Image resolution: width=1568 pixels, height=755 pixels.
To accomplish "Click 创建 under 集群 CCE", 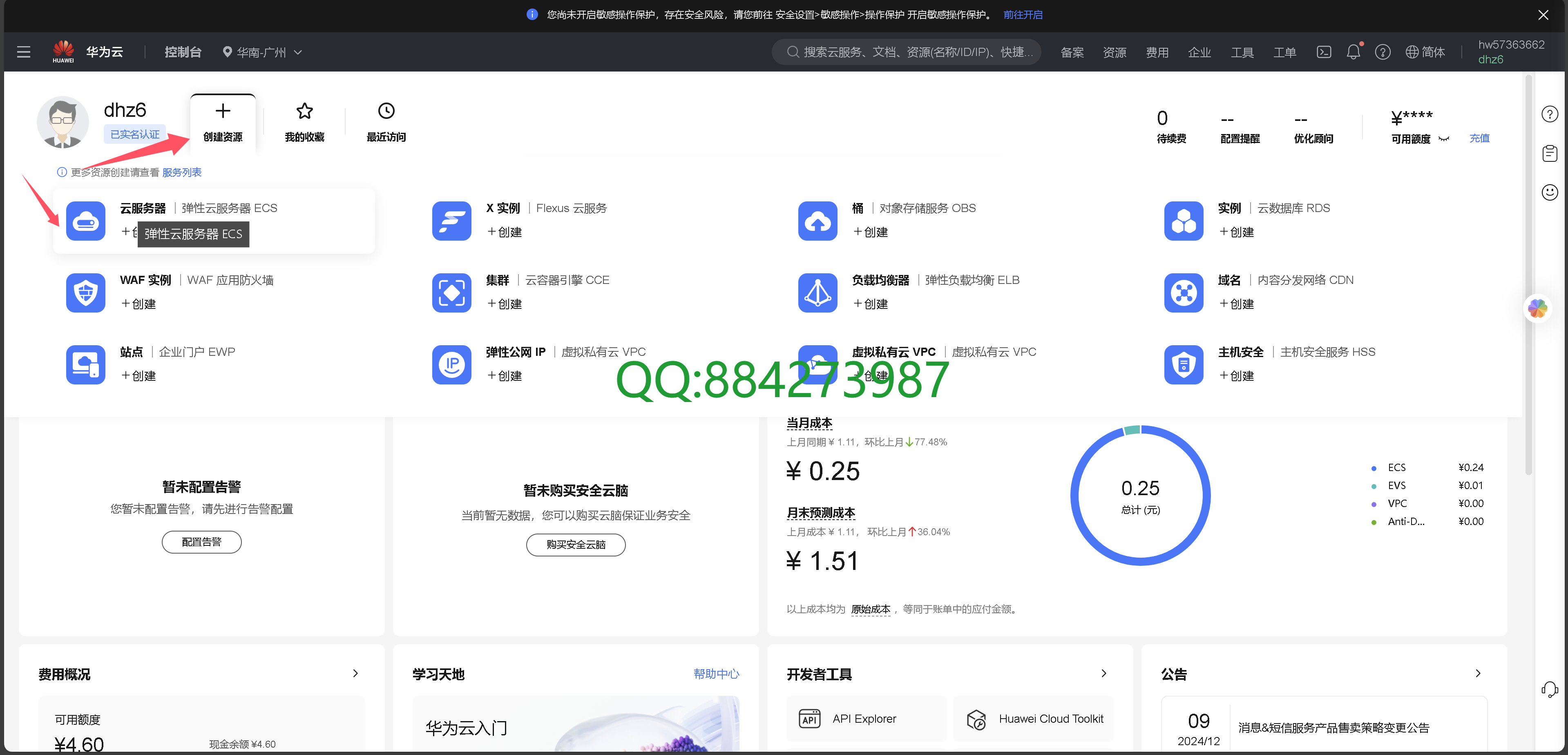I will pos(504,304).
